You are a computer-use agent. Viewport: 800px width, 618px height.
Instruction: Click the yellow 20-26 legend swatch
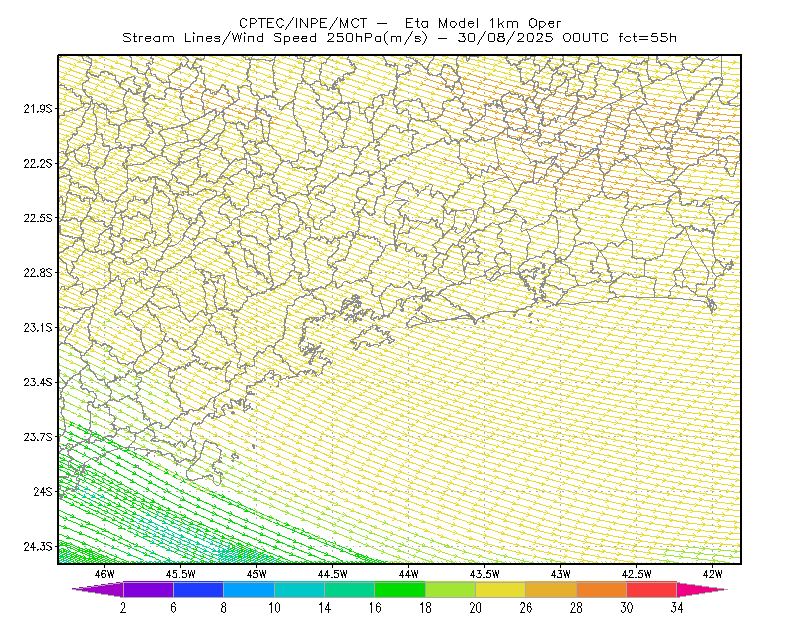point(501,589)
